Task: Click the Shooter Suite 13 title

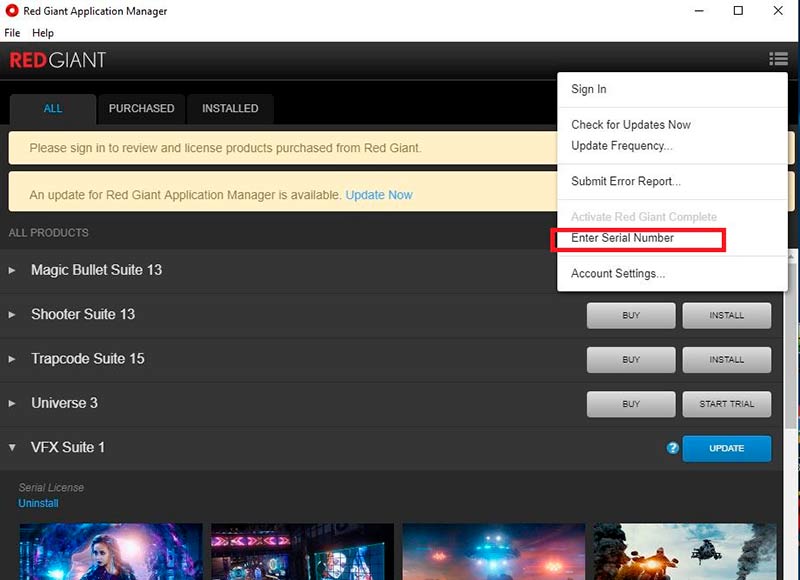Action: [x=83, y=314]
